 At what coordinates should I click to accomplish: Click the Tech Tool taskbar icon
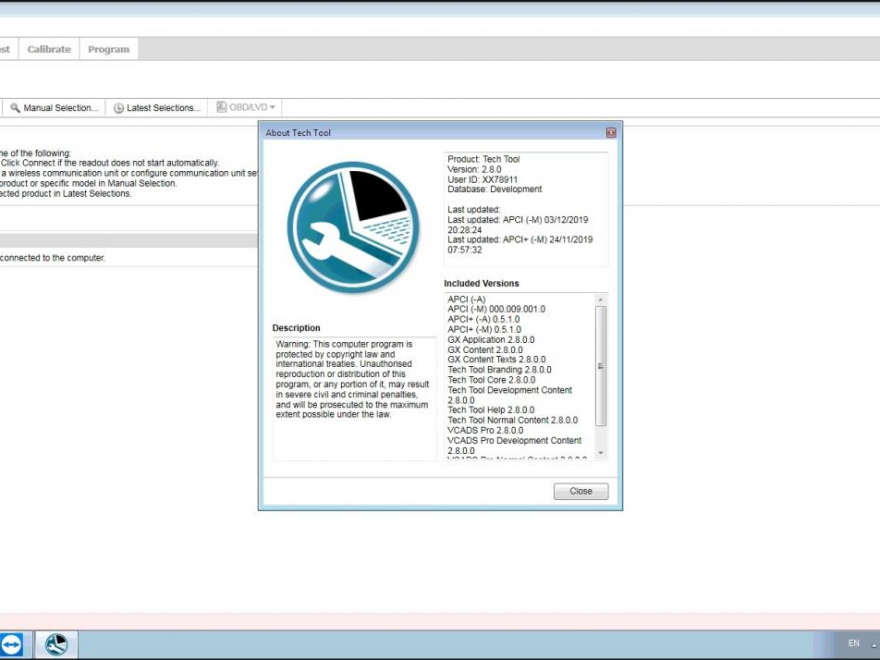click(57, 644)
